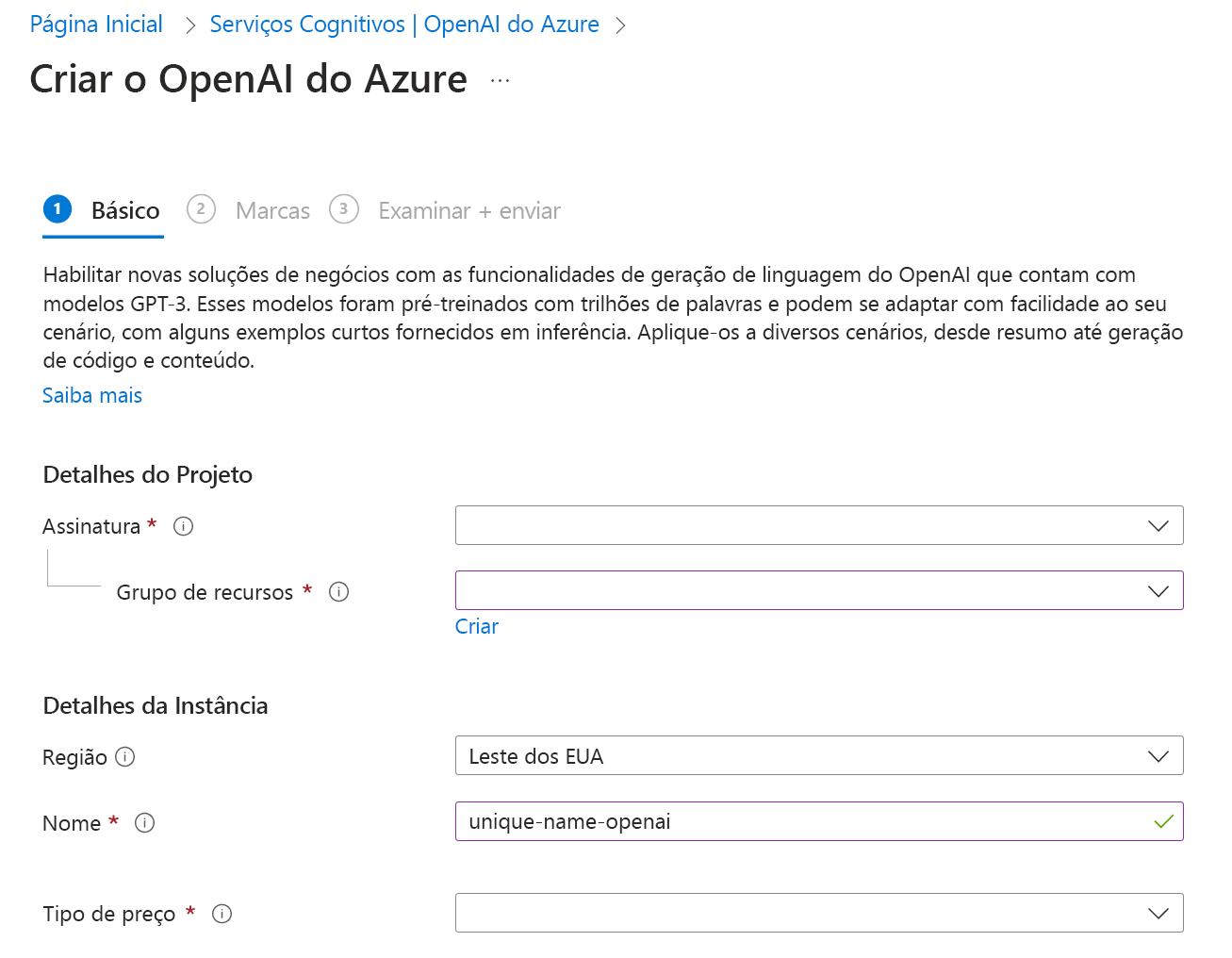1232x958 pixels.
Task: Expand the Tipo de preço dropdown
Action: [819, 913]
